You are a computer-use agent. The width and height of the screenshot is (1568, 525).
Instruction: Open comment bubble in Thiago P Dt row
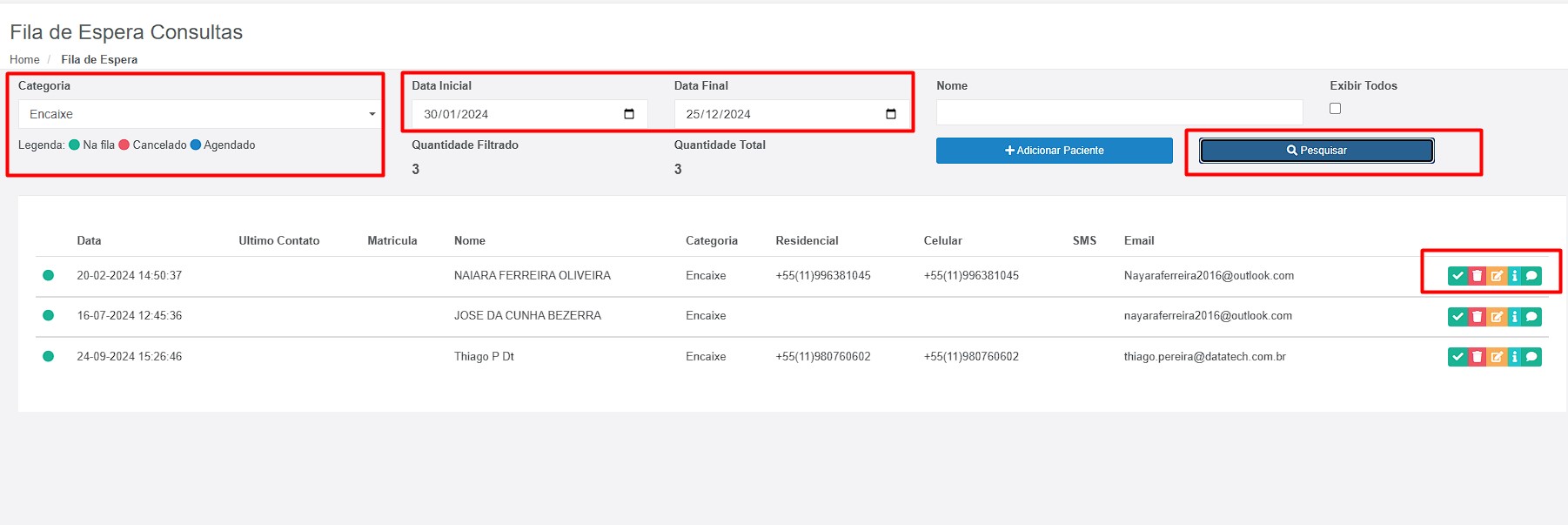[1531, 357]
